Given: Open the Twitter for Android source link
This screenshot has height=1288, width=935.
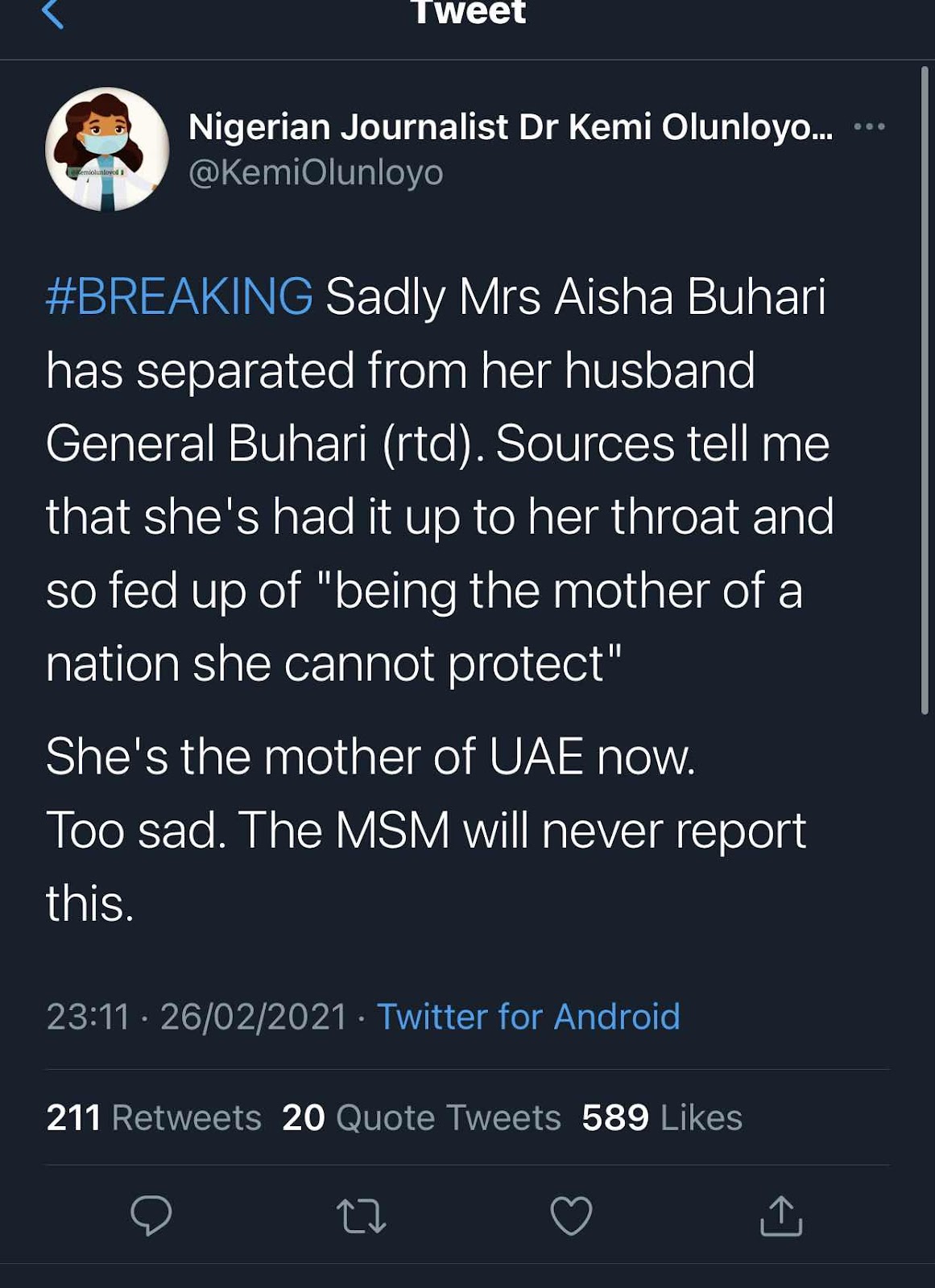Looking at the screenshot, I should point(528,1017).
